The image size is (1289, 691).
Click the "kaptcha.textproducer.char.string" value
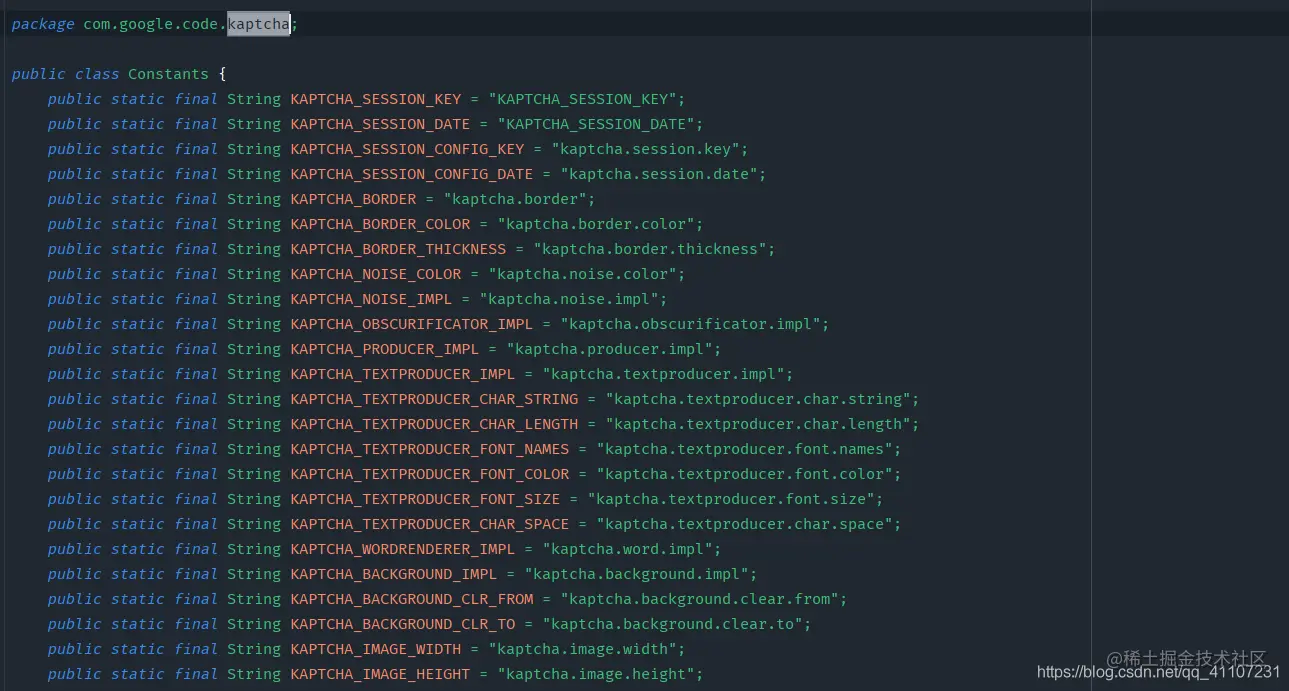coord(758,399)
